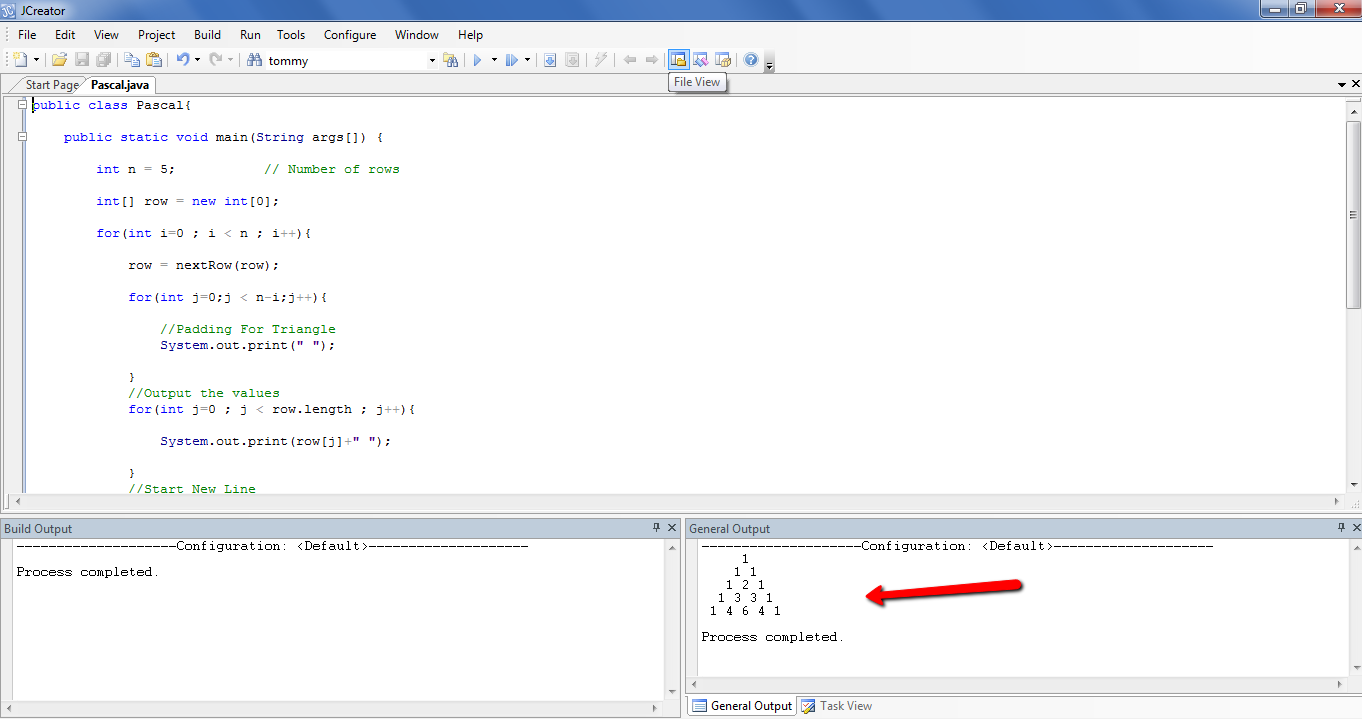The width and height of the screenshot is (1362, 719).
Task: Open the Project menu
Action: tap(157, 35)
